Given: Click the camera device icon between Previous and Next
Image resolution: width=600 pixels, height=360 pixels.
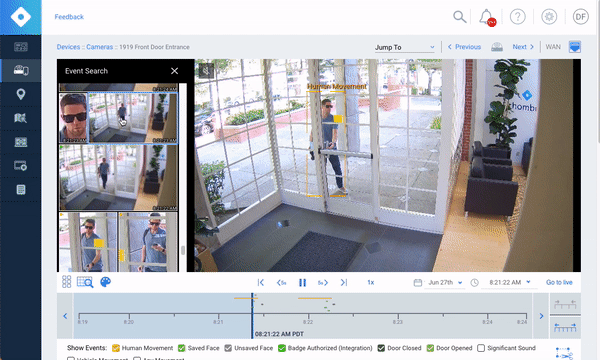Looking at the screenshot, I should click(x=497, y=47).
